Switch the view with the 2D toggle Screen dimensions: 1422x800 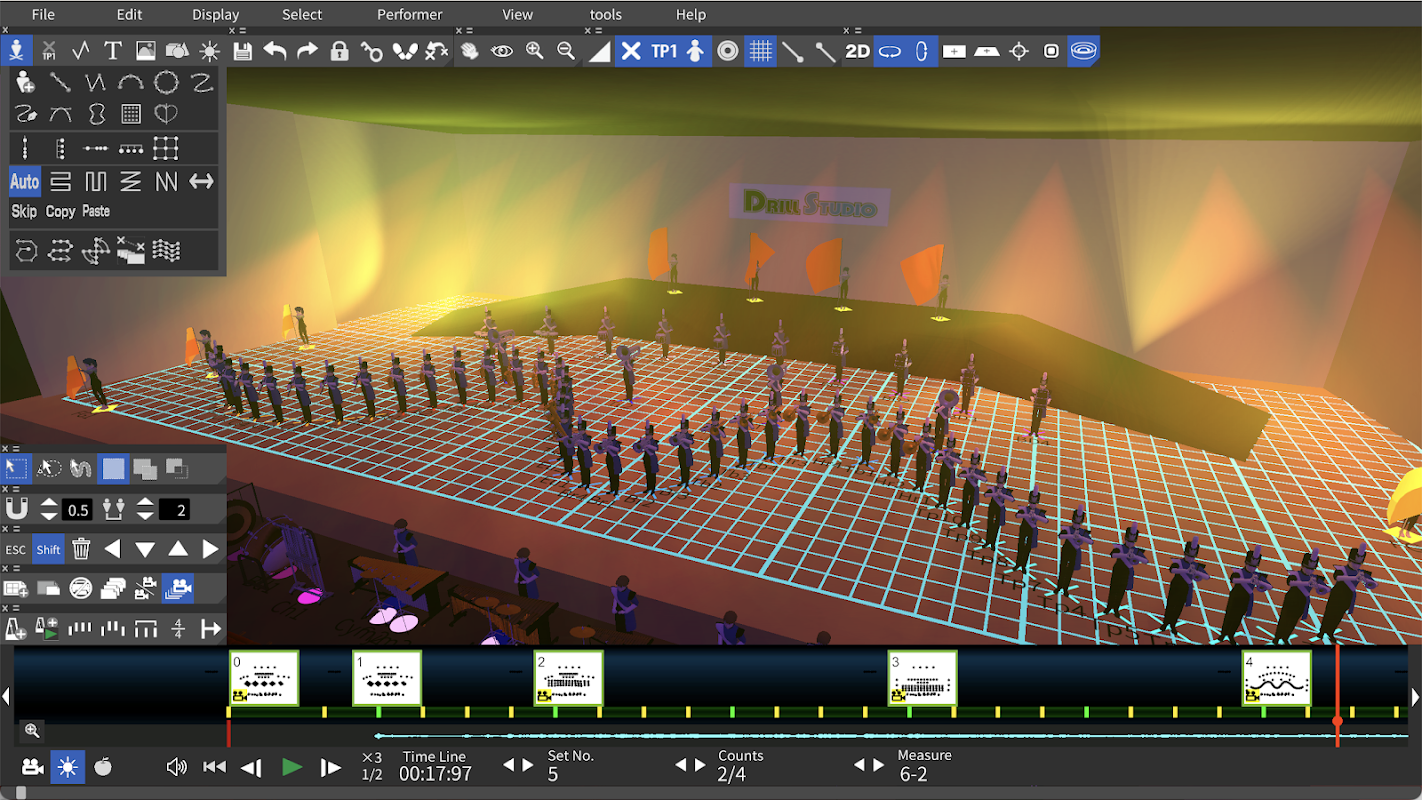point(857,51)
